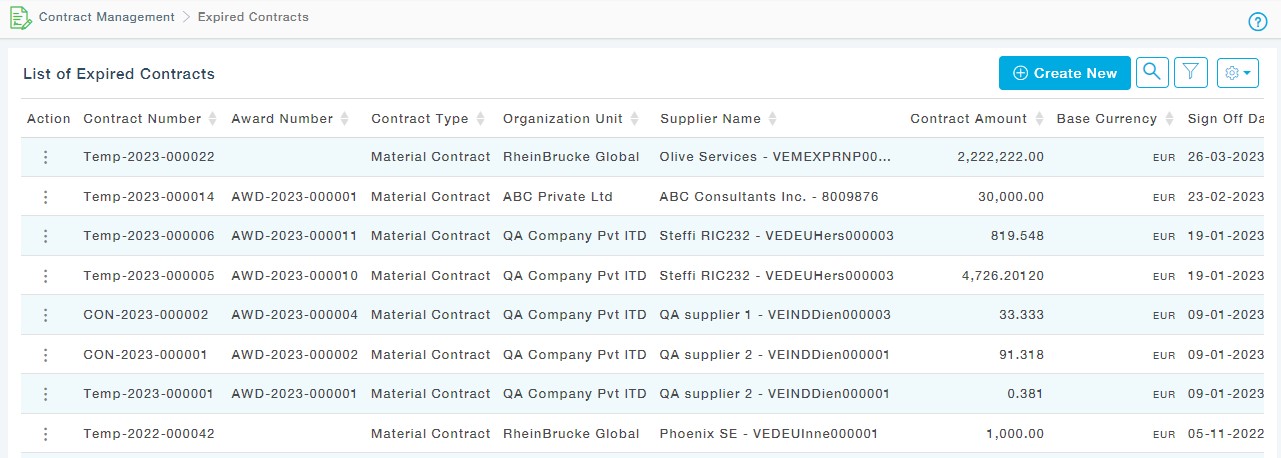Click the help question mark icon
The height and width of the screenshot is (458, 1281).
(x=1258, y=23)
